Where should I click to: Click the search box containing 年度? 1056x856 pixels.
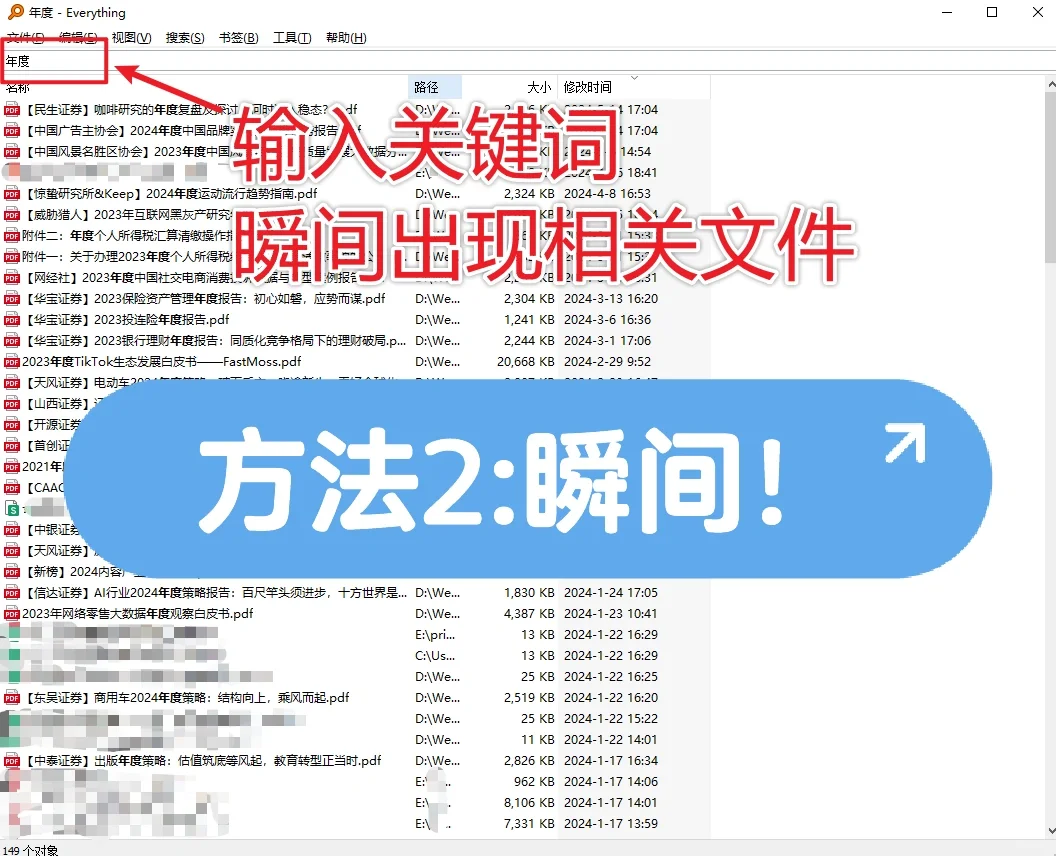pos(54,61)
